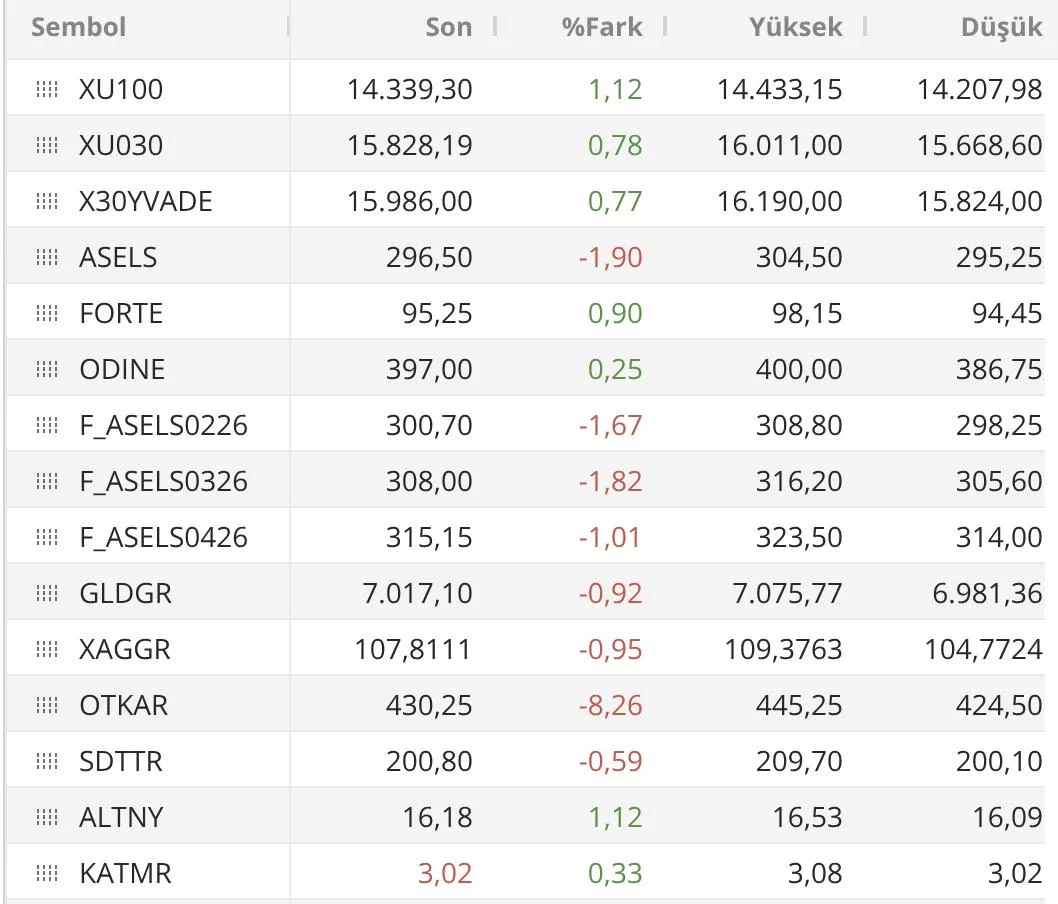The width and height of the screenshot is (1058, 904).
Task: Click the drag handle beside OTKAR
Action: coord(46,706)
